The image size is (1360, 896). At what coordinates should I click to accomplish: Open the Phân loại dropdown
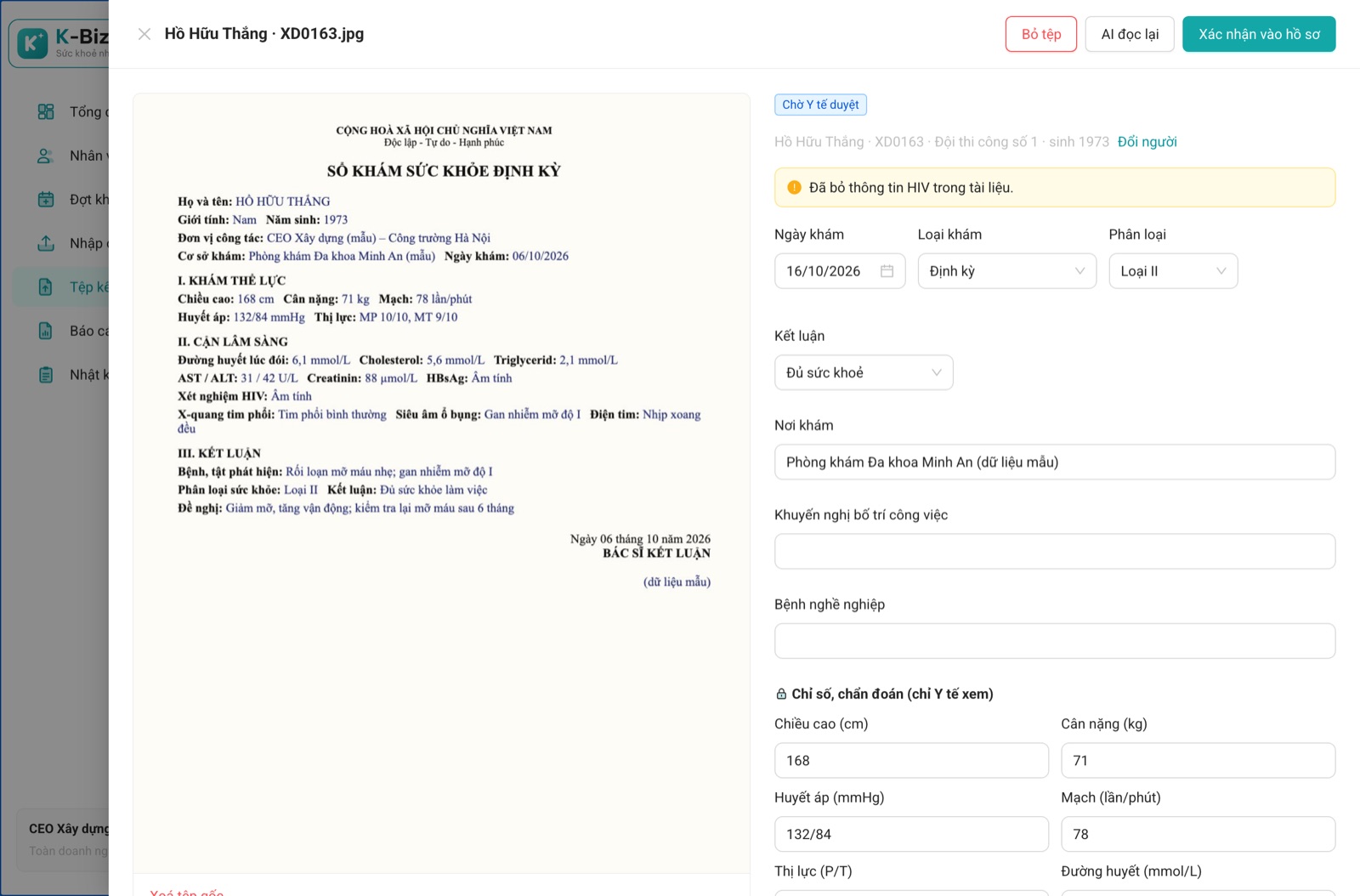coord(1173,271)
